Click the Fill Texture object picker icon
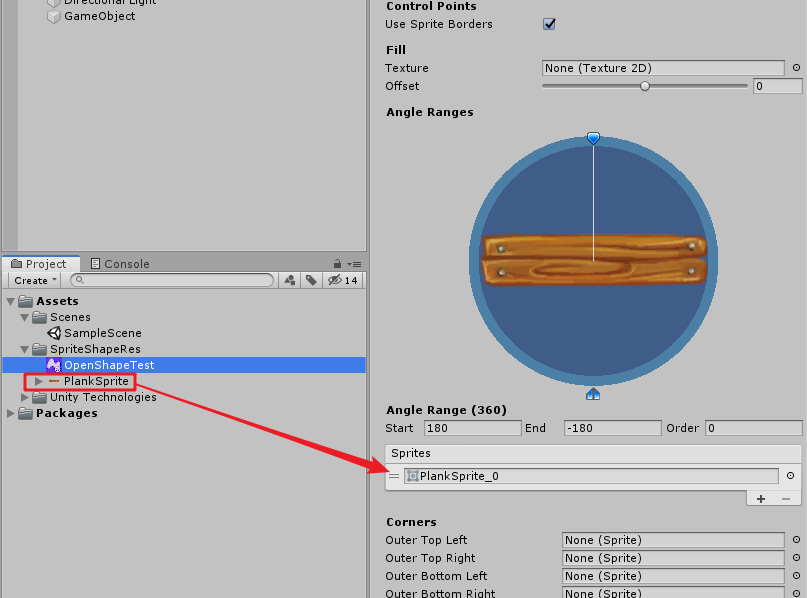This screenshot has width=807, height=598. click(x=796, y=68)
